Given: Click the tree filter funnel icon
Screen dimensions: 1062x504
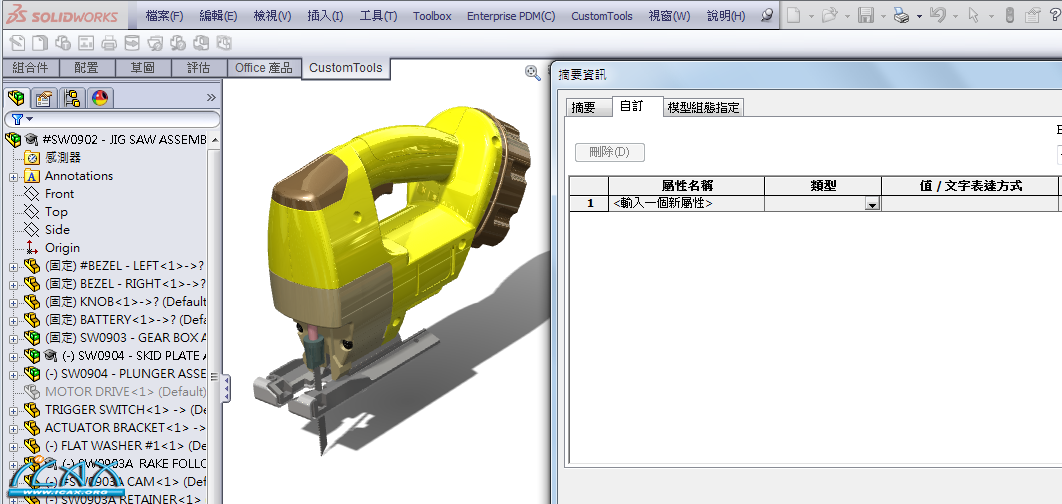Looking at the screenshot, I should [18, 119].
